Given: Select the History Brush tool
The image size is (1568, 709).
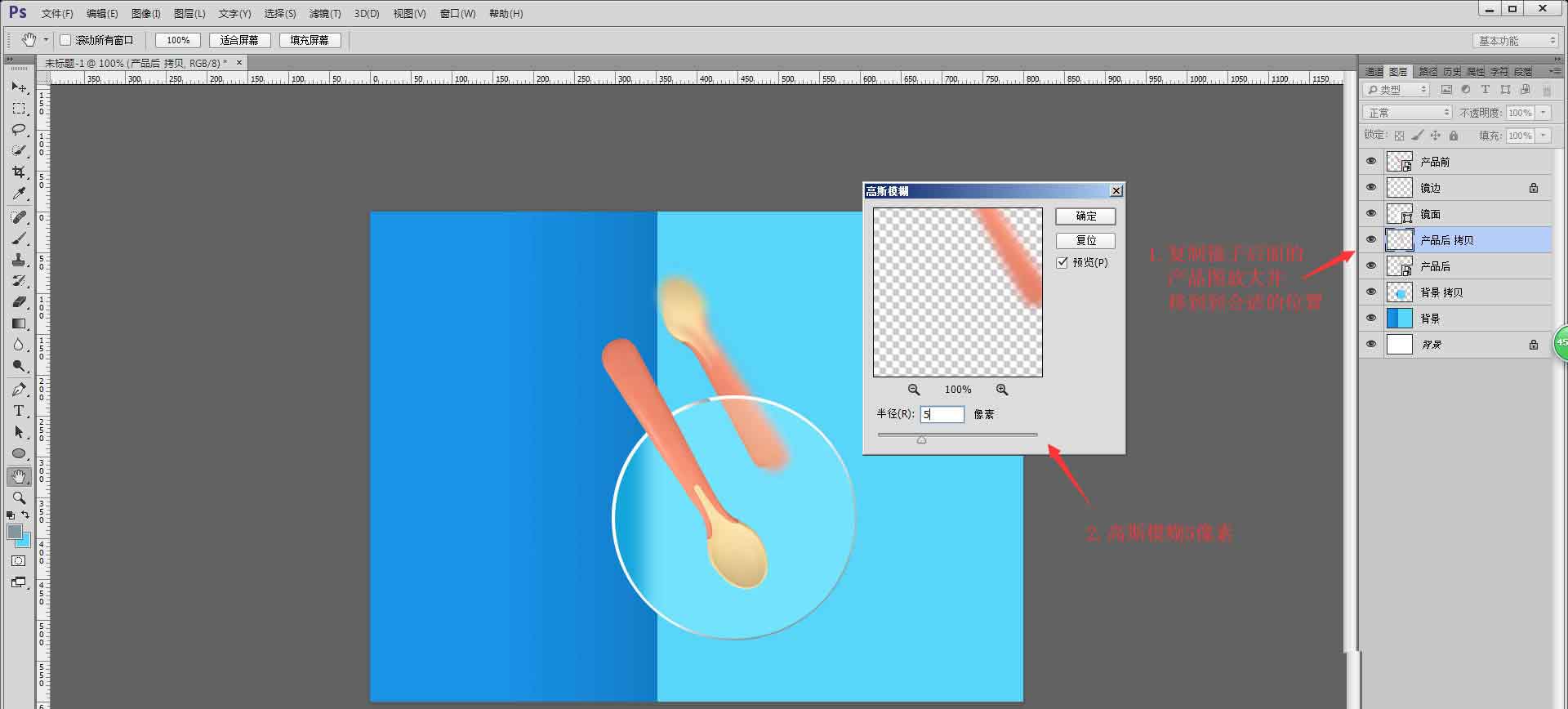Looking at the screenshot, I should 19,281.
